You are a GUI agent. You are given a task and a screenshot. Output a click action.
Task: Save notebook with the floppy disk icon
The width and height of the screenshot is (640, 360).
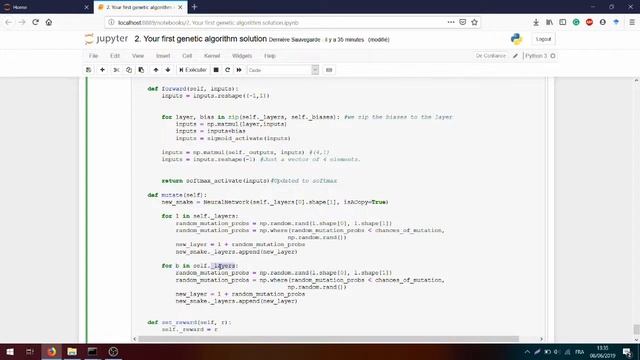(89, 70)
